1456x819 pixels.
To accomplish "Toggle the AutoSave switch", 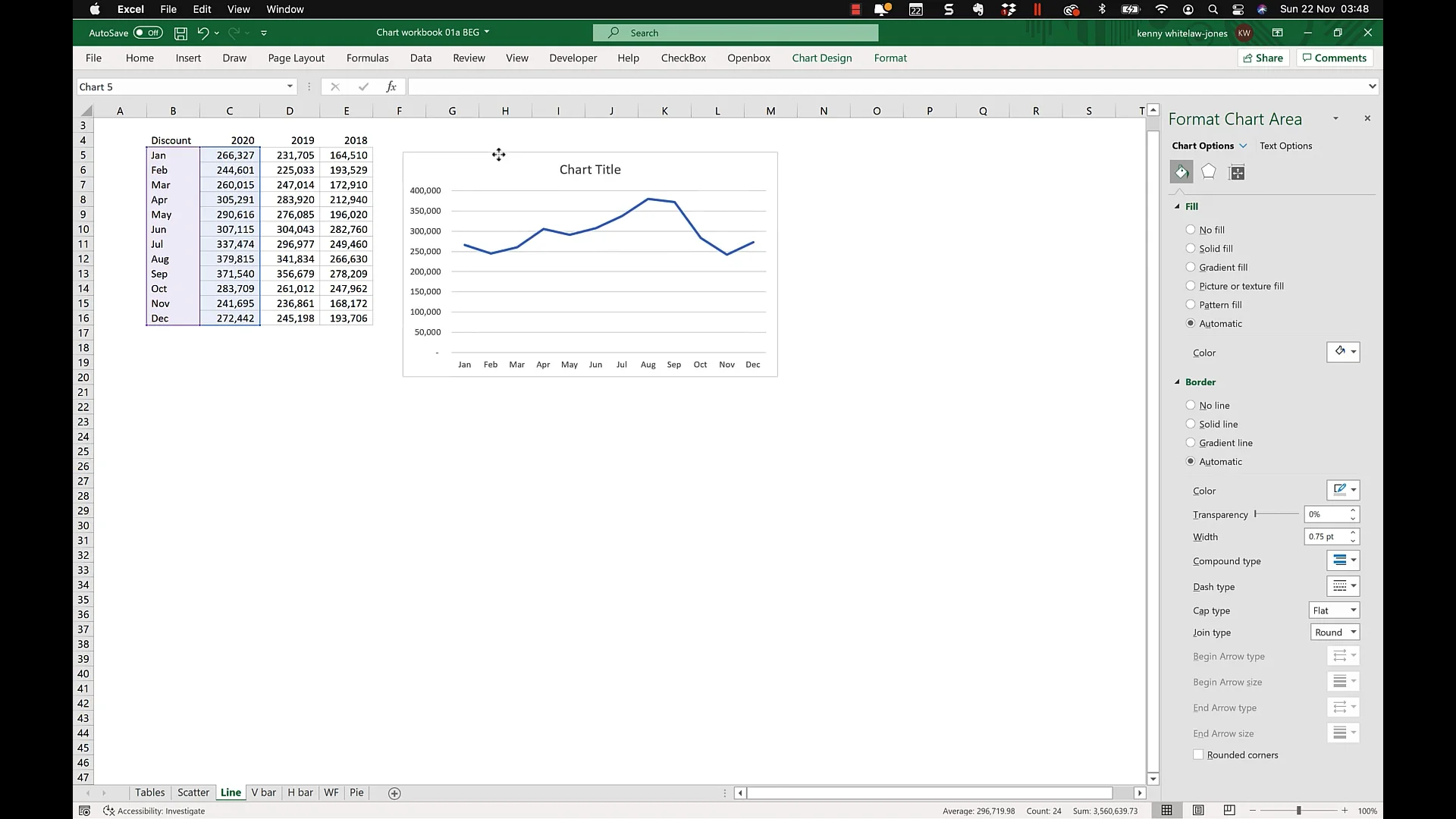I will (x=147, y=33).
